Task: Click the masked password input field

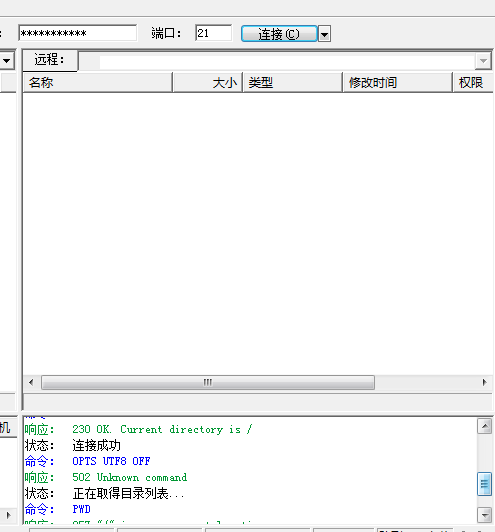Action: [78, 33]
